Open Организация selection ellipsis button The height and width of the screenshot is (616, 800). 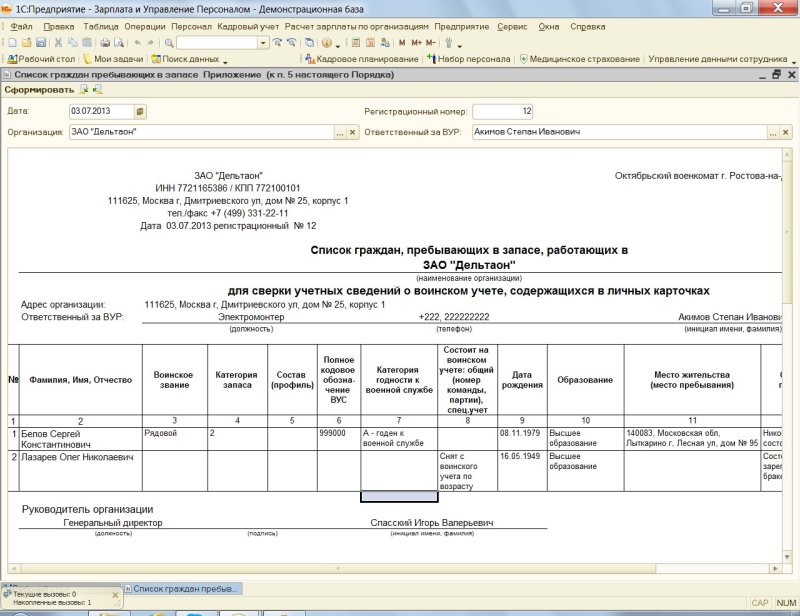click(x=340, y=133)
